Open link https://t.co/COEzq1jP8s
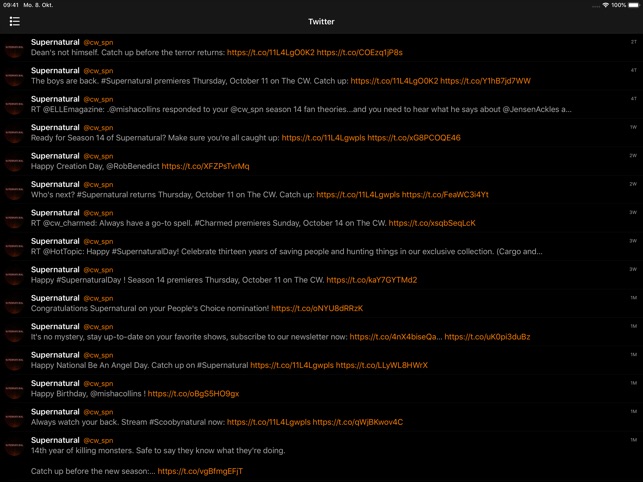This screenshot has width=643, height=482. (360, 53)
